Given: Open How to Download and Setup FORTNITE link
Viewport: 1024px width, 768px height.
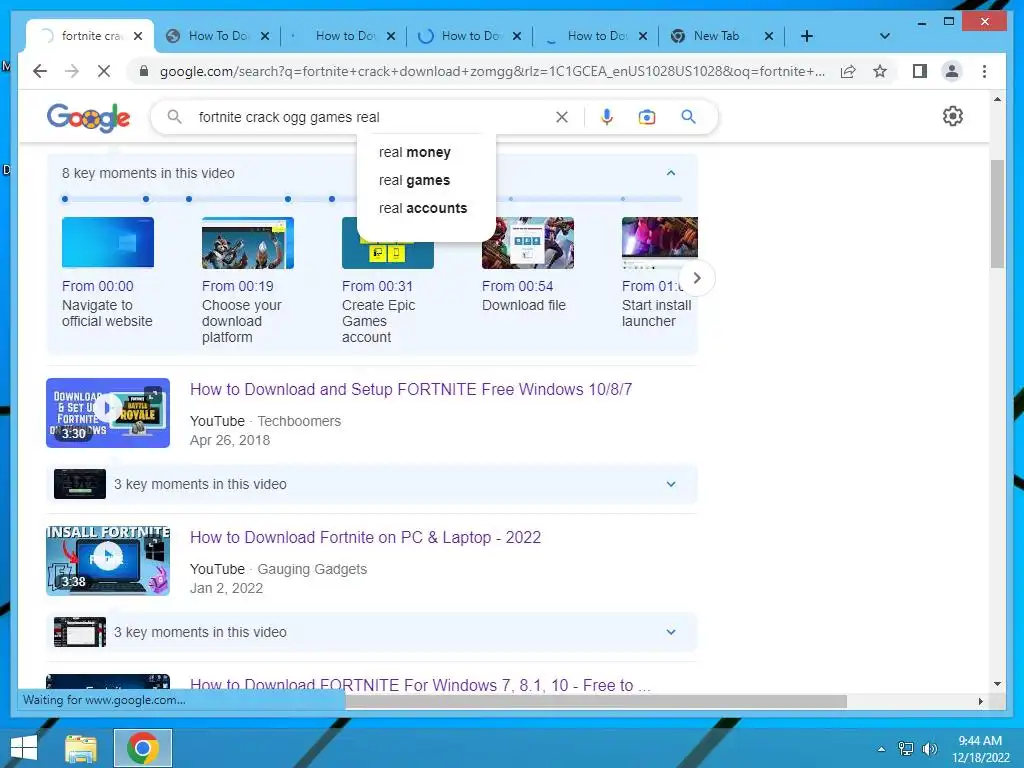Looking at the screenshot, I should [411, 389].
